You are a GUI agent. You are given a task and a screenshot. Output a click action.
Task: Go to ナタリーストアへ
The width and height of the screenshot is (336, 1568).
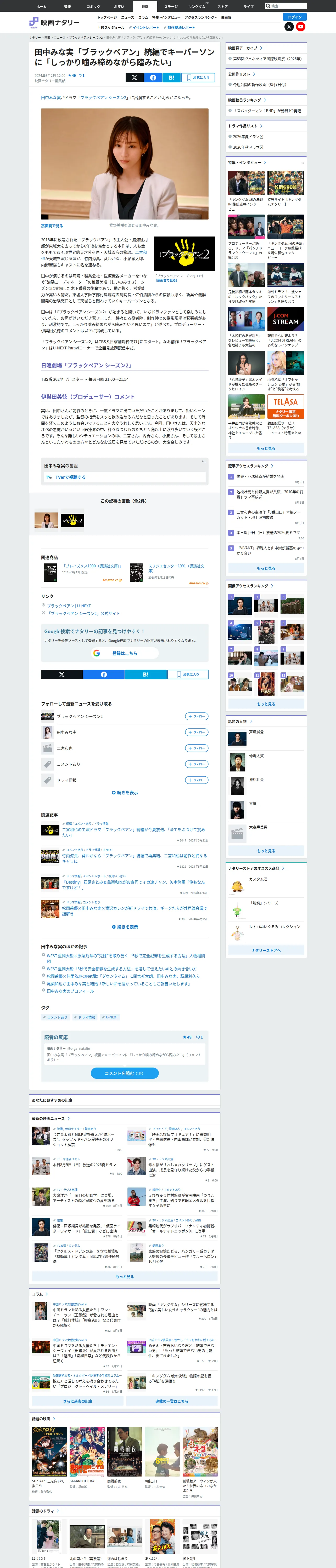[x=266, y=950]
